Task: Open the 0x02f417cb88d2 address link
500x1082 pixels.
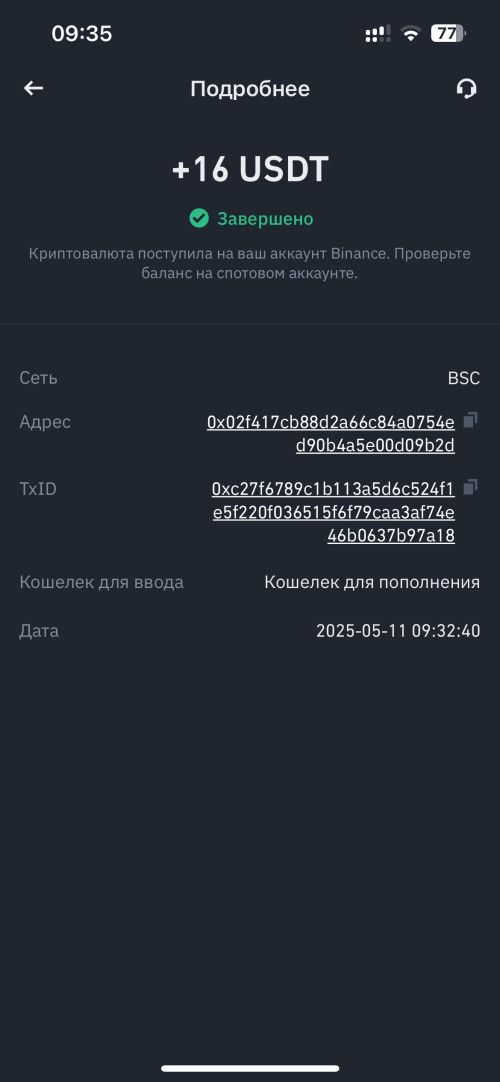Action: point(331,434)
